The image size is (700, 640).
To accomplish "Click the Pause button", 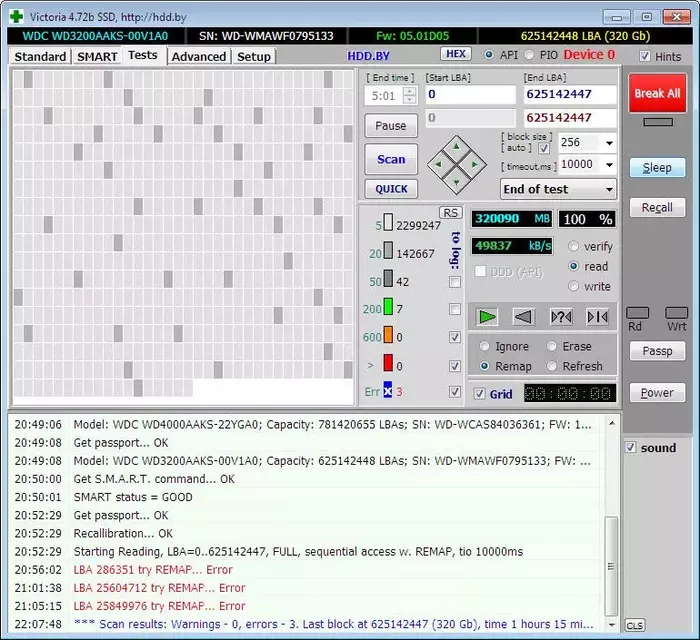I will (391, 126).
